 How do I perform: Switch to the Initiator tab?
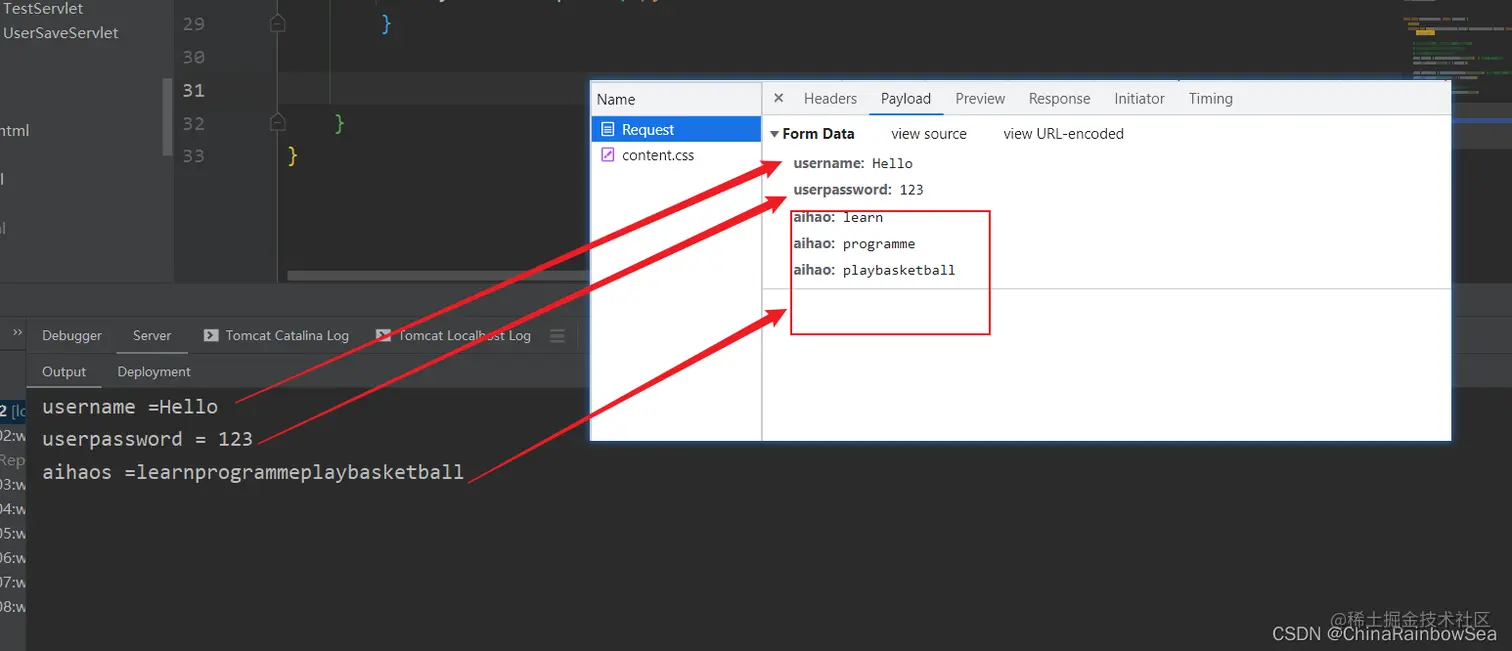[1139, 99]
